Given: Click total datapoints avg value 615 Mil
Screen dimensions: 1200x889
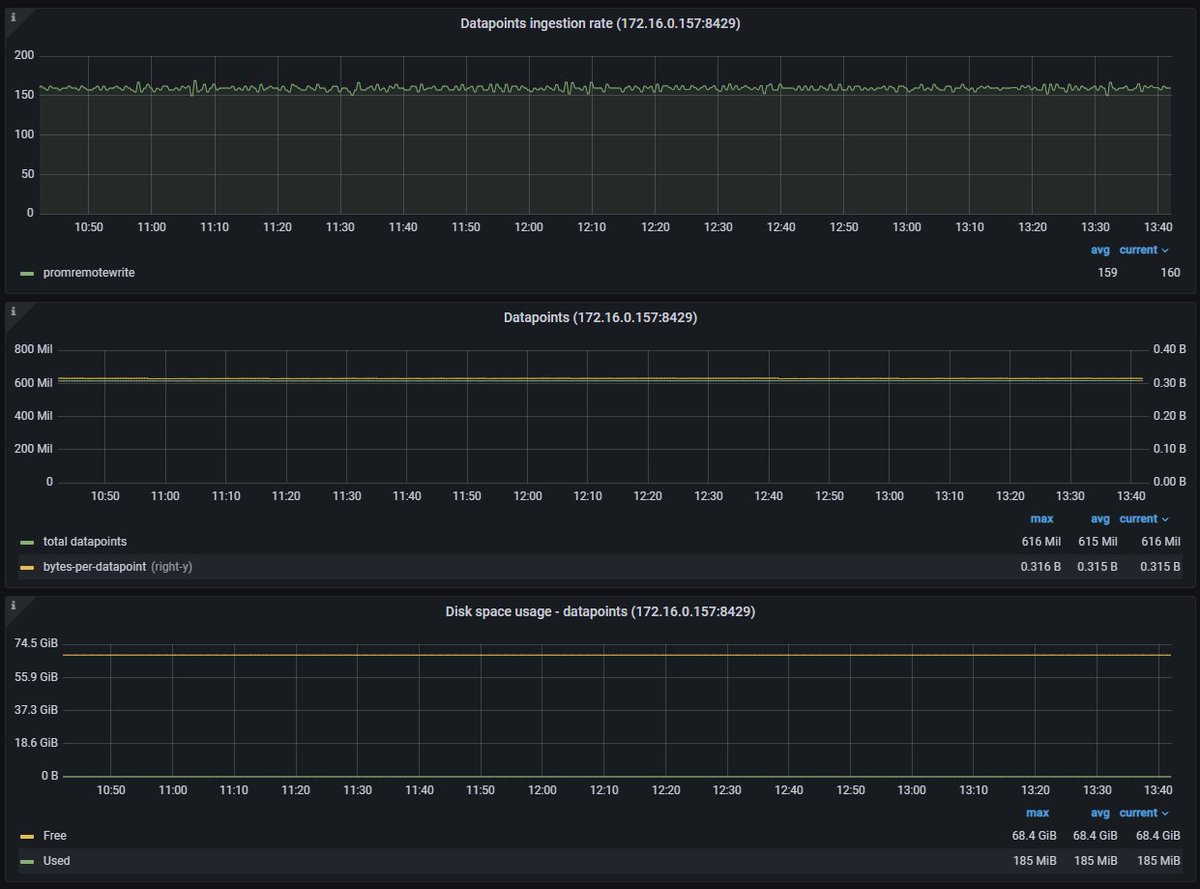Looking at the screenshot, I should pos(1097,542).
